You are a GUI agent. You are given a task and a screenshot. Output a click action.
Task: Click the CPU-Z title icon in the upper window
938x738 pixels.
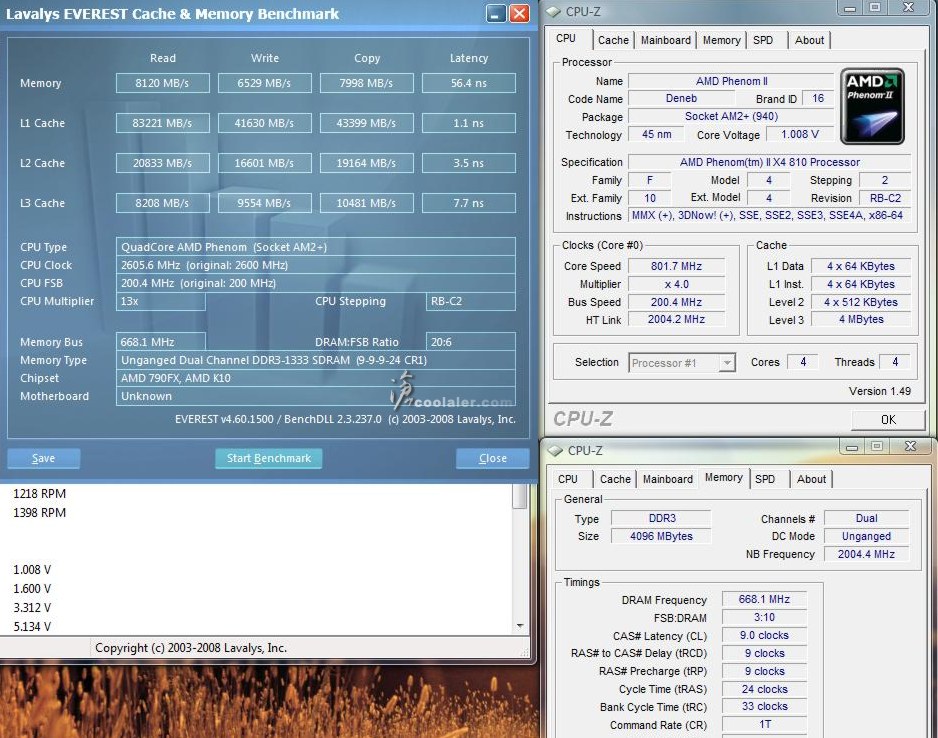[x=554, y=11]
